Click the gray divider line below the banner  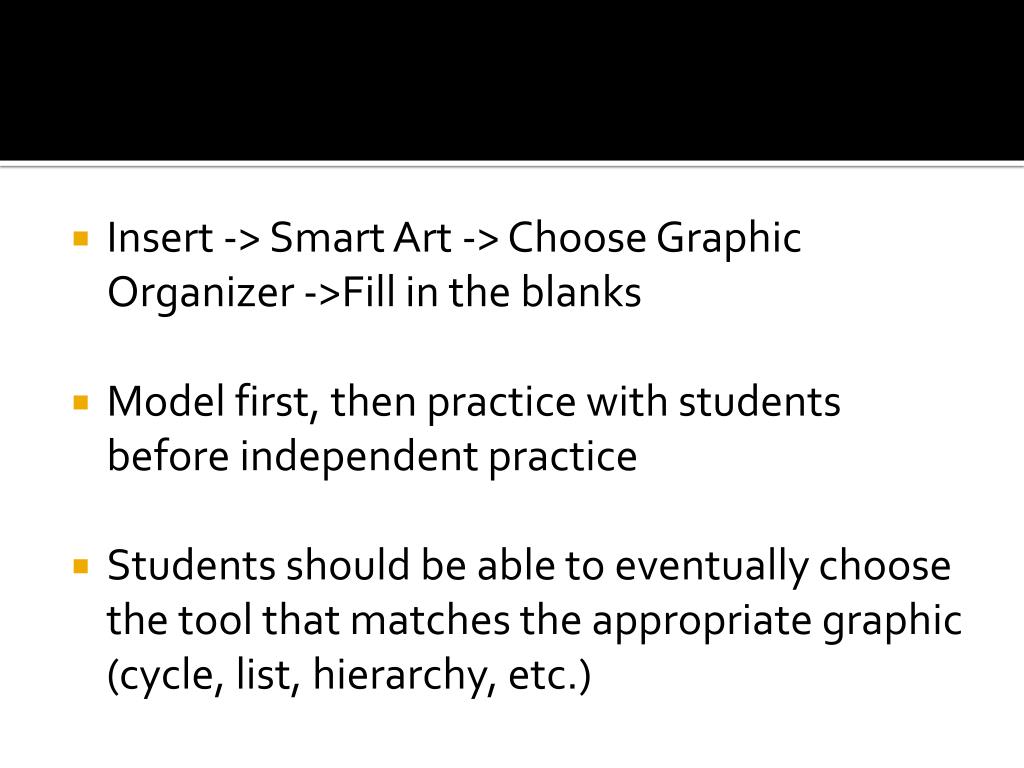512,164
